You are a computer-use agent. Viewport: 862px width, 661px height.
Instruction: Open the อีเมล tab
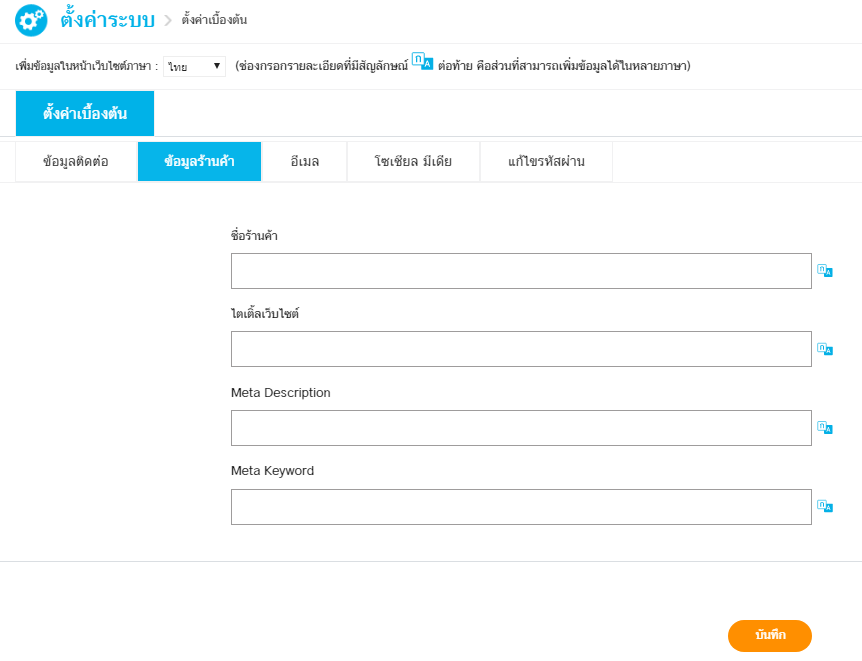[x=305, y=162]
